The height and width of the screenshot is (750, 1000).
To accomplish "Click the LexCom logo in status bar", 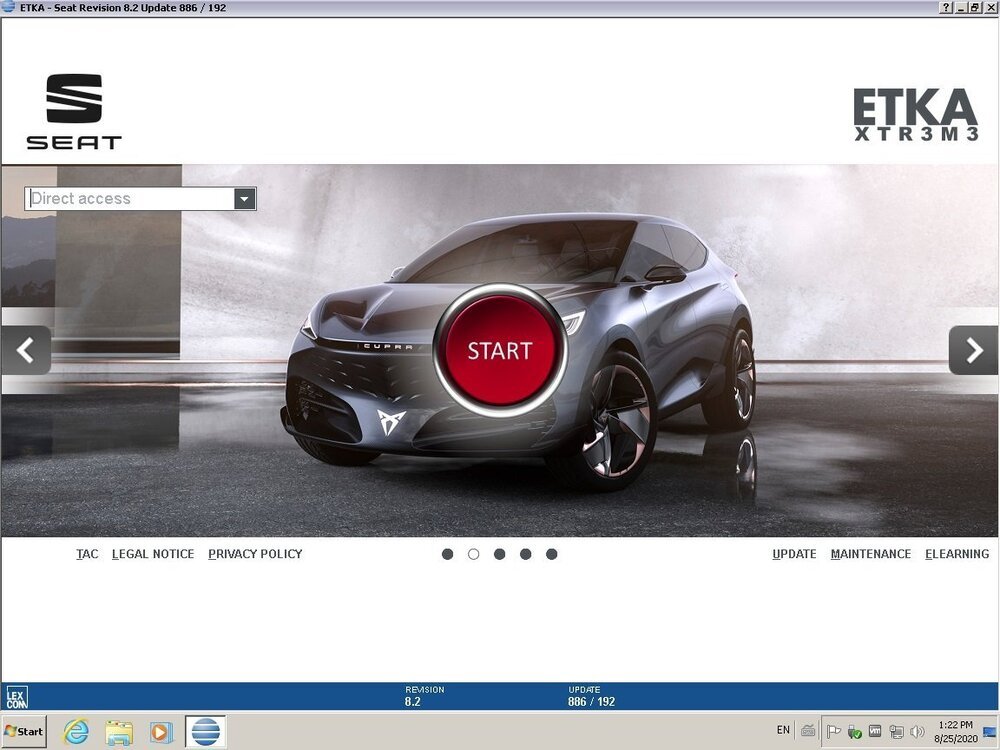I will click(17, 697).
